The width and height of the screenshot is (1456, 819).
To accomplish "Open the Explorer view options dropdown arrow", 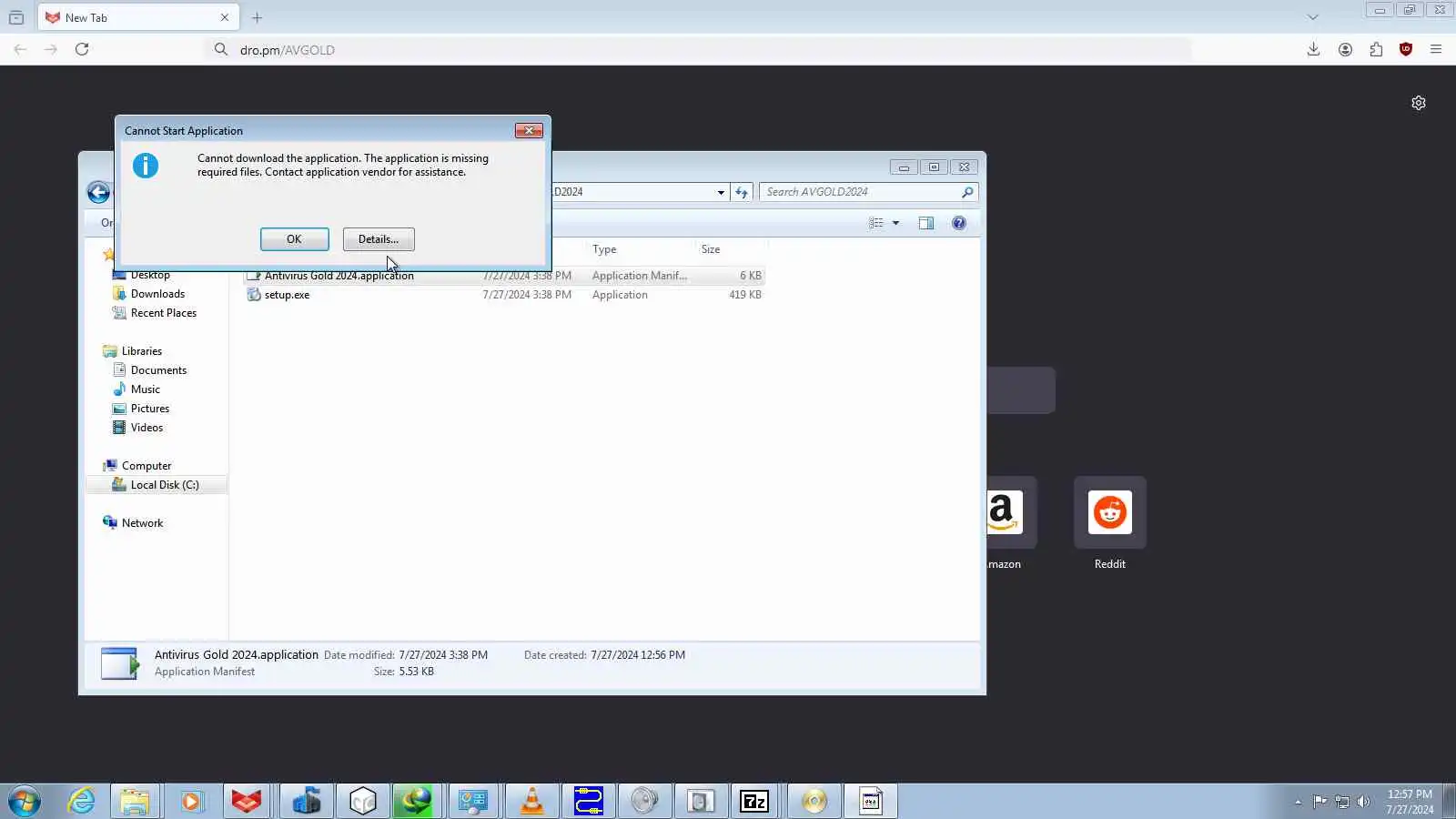I will pyautogui.click(x=895, y=223).
